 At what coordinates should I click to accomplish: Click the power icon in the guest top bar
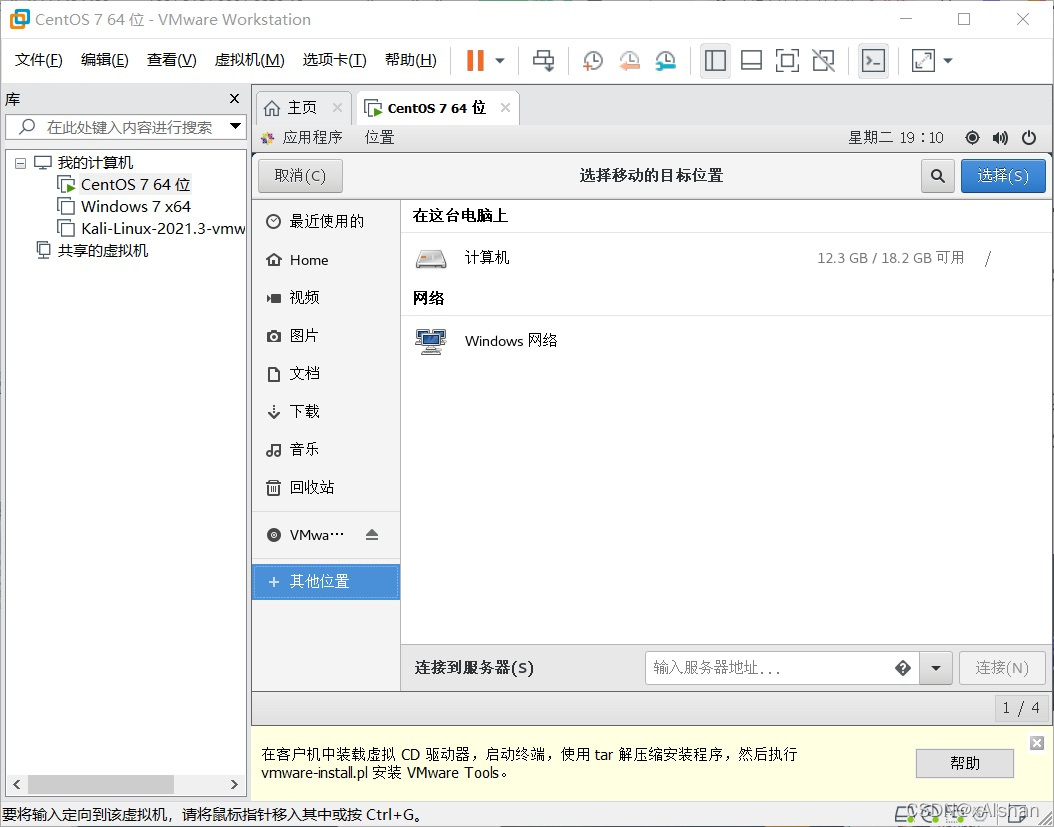[x=1029, y=138]
